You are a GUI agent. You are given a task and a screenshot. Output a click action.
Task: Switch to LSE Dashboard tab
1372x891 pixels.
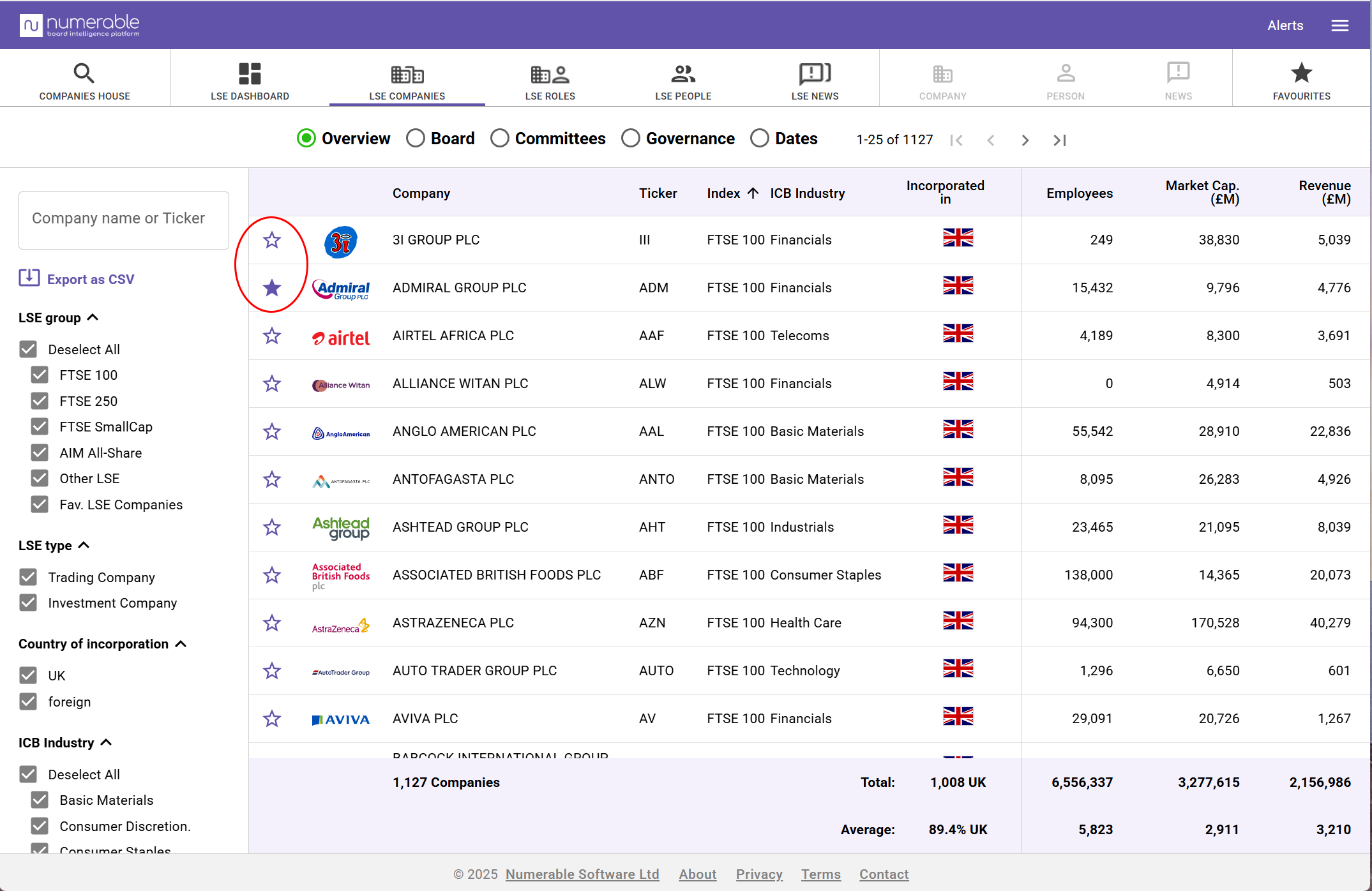tap(250, 80)
